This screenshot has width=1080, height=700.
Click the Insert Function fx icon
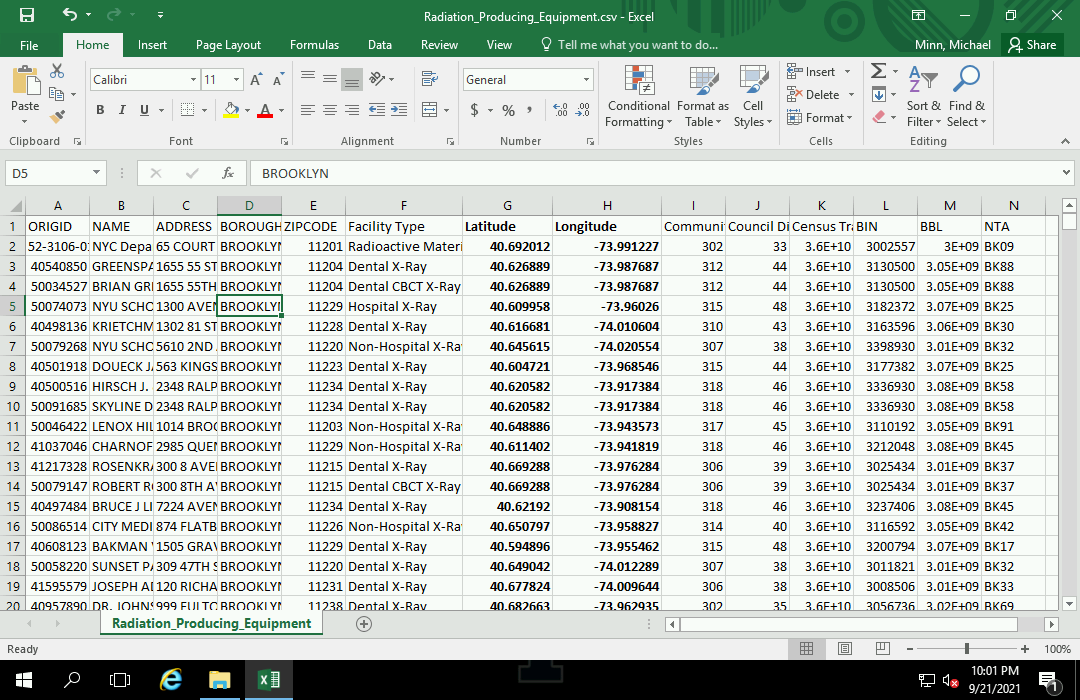pyautogui.click(x=228, y=173)
